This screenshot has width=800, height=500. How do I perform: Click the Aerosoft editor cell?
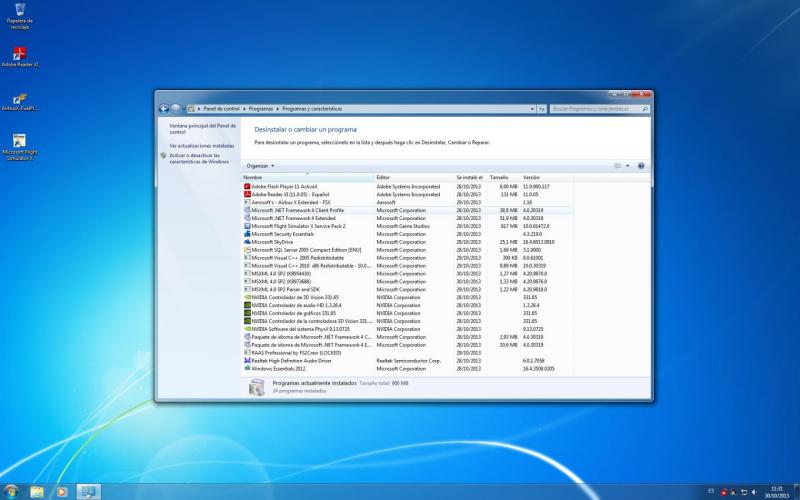386,203
